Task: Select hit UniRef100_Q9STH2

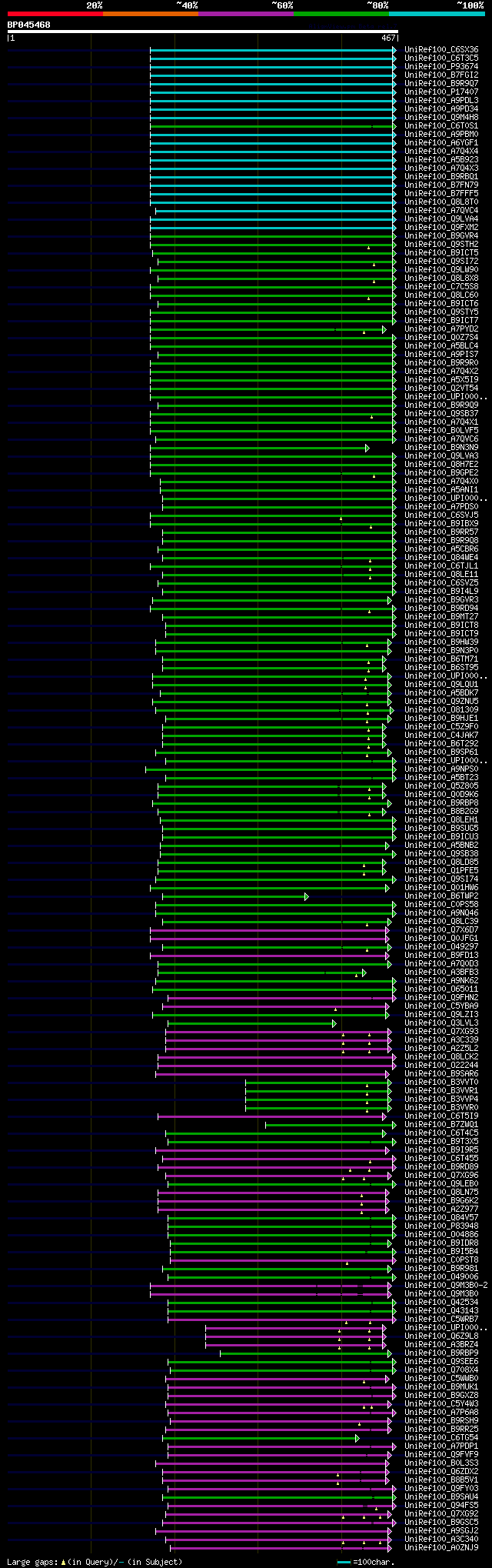Action: 441,244
